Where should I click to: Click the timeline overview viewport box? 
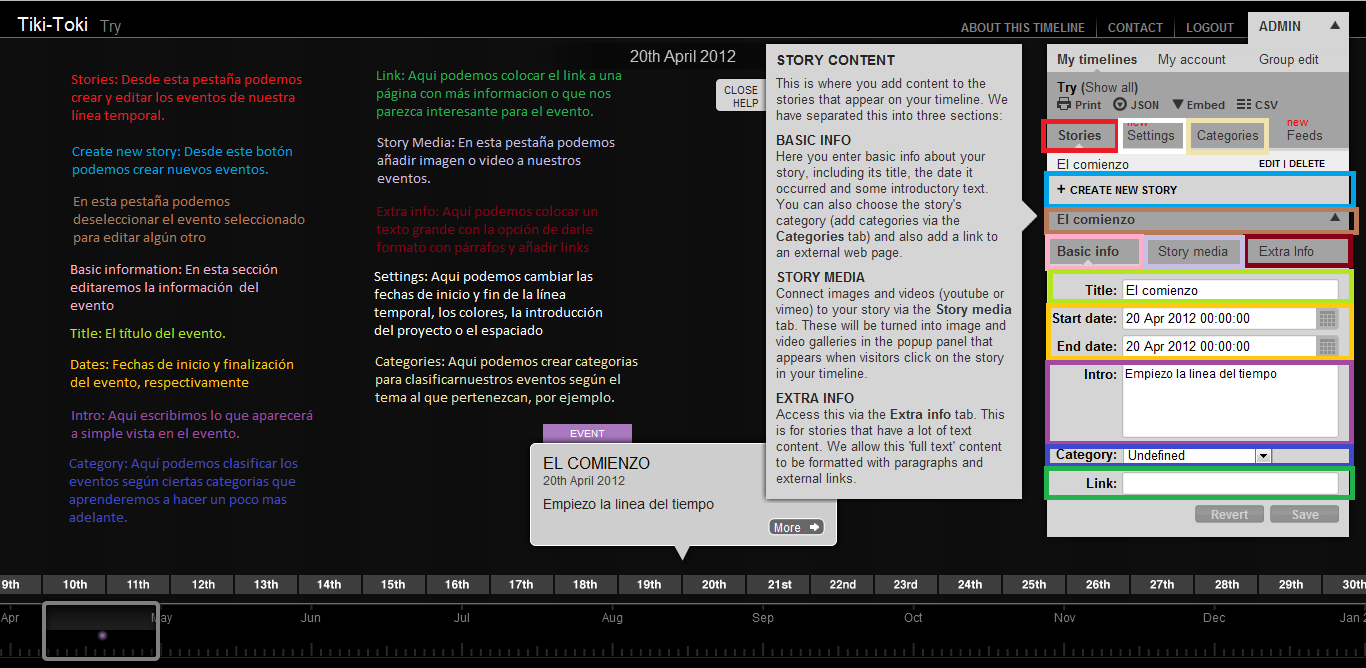[100, 630]
